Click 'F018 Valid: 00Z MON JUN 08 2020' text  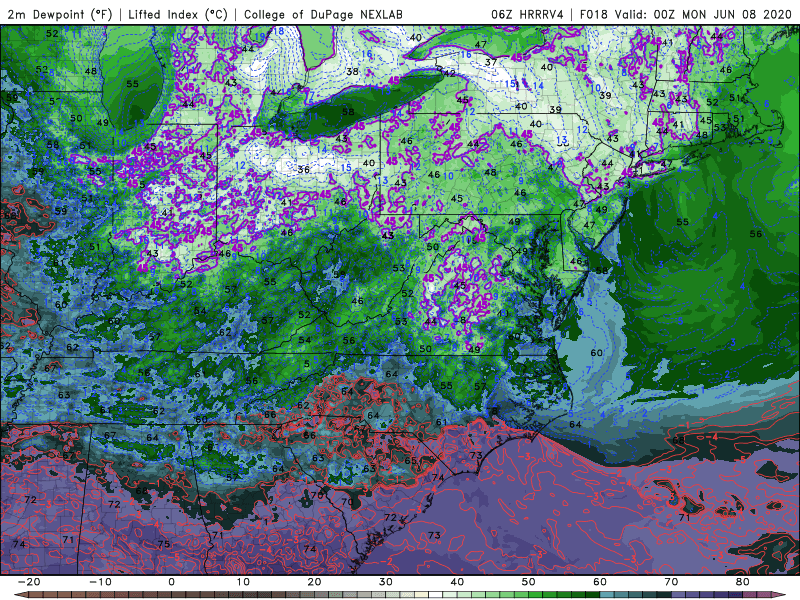685,14
